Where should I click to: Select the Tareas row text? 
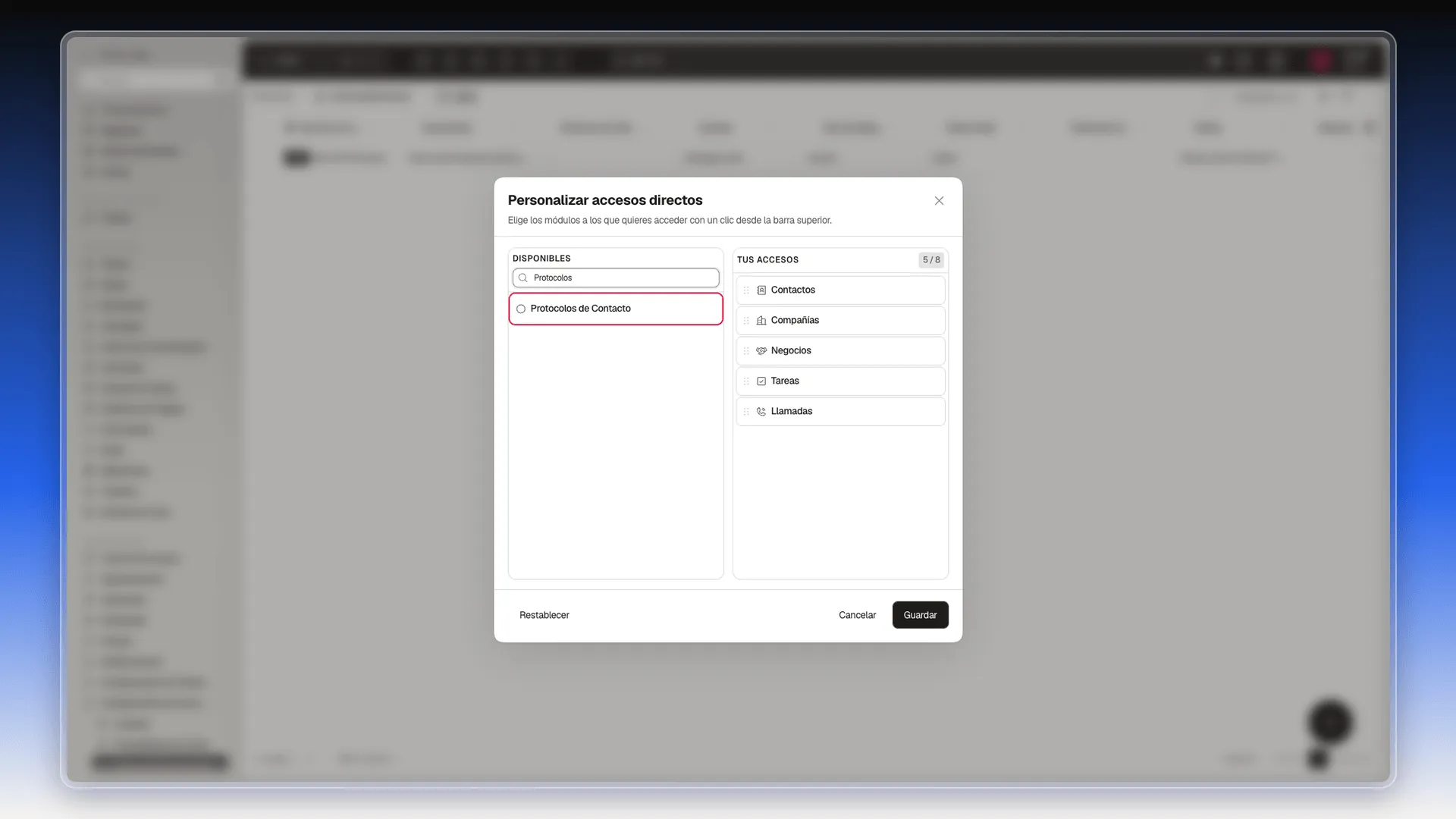point(785,381)
